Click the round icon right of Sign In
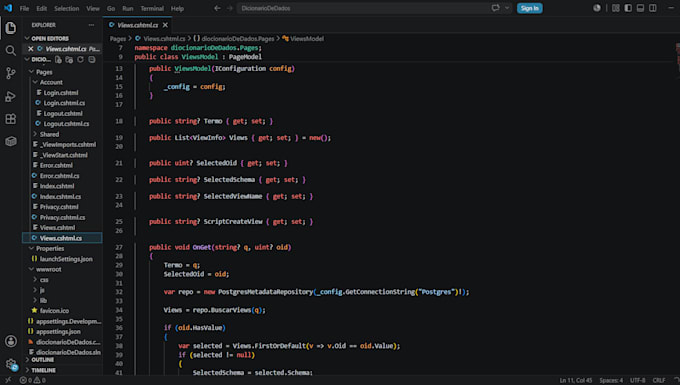This screenshot has width=680, height=385. point(597,8)
